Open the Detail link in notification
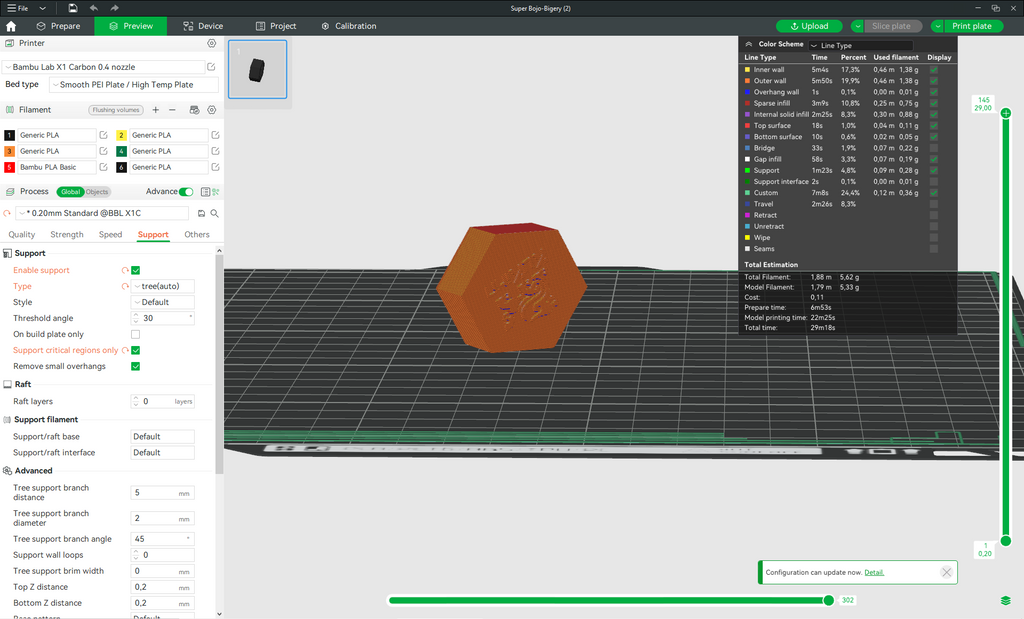 [x=874, y=573]
